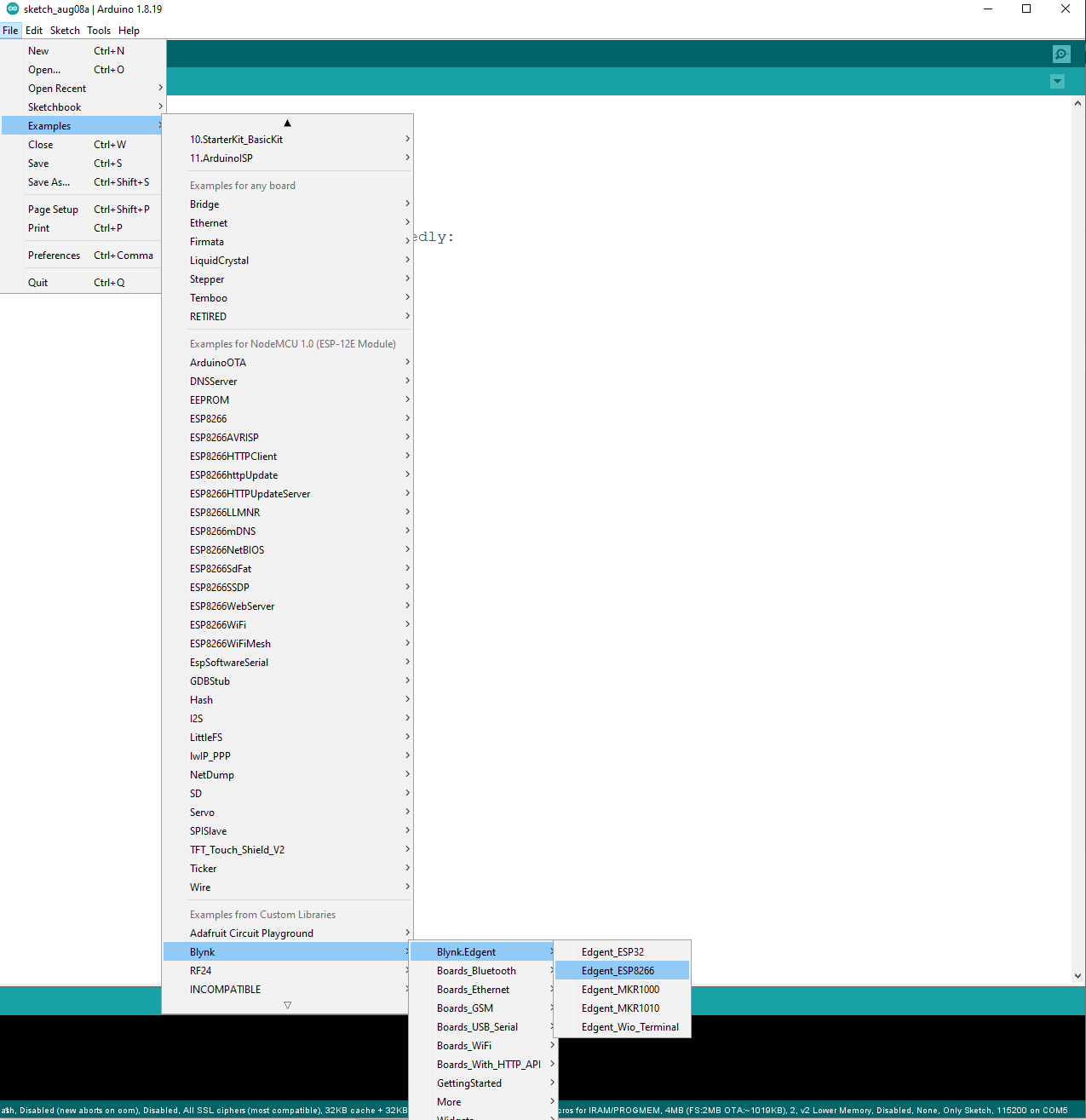Open the Sketch menu
This screenshot has height=1120, width=1086.
(65, 31)
